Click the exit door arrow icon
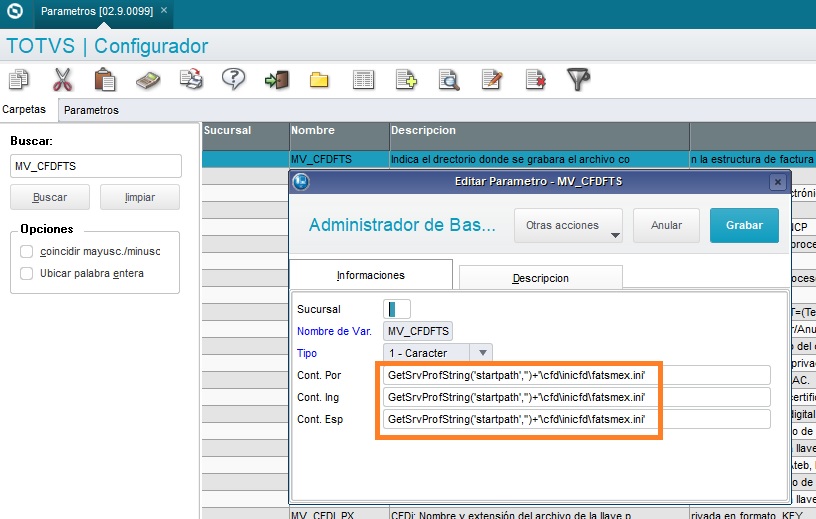The width and height of the screenshot is (816, 519). coord(276,80)
